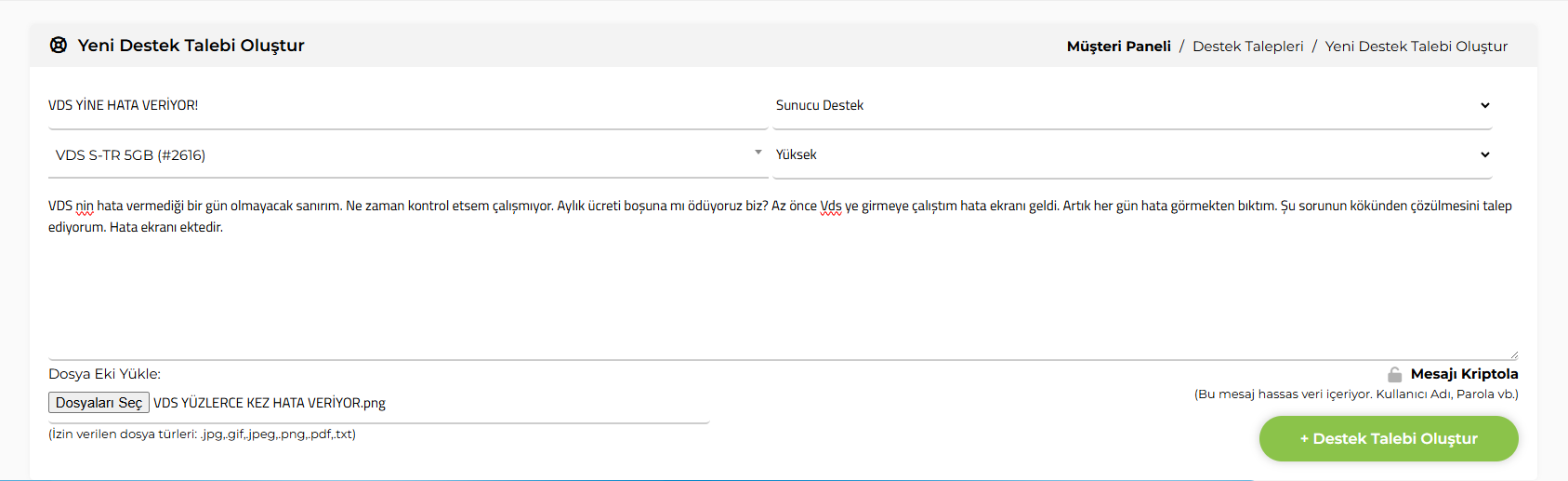Click the selected file name VDS YÜZLERCE KEZ HATA VERİYOR.png
Image resolution: width=1568 pixels, height=481 pixels.
point(270,403)
